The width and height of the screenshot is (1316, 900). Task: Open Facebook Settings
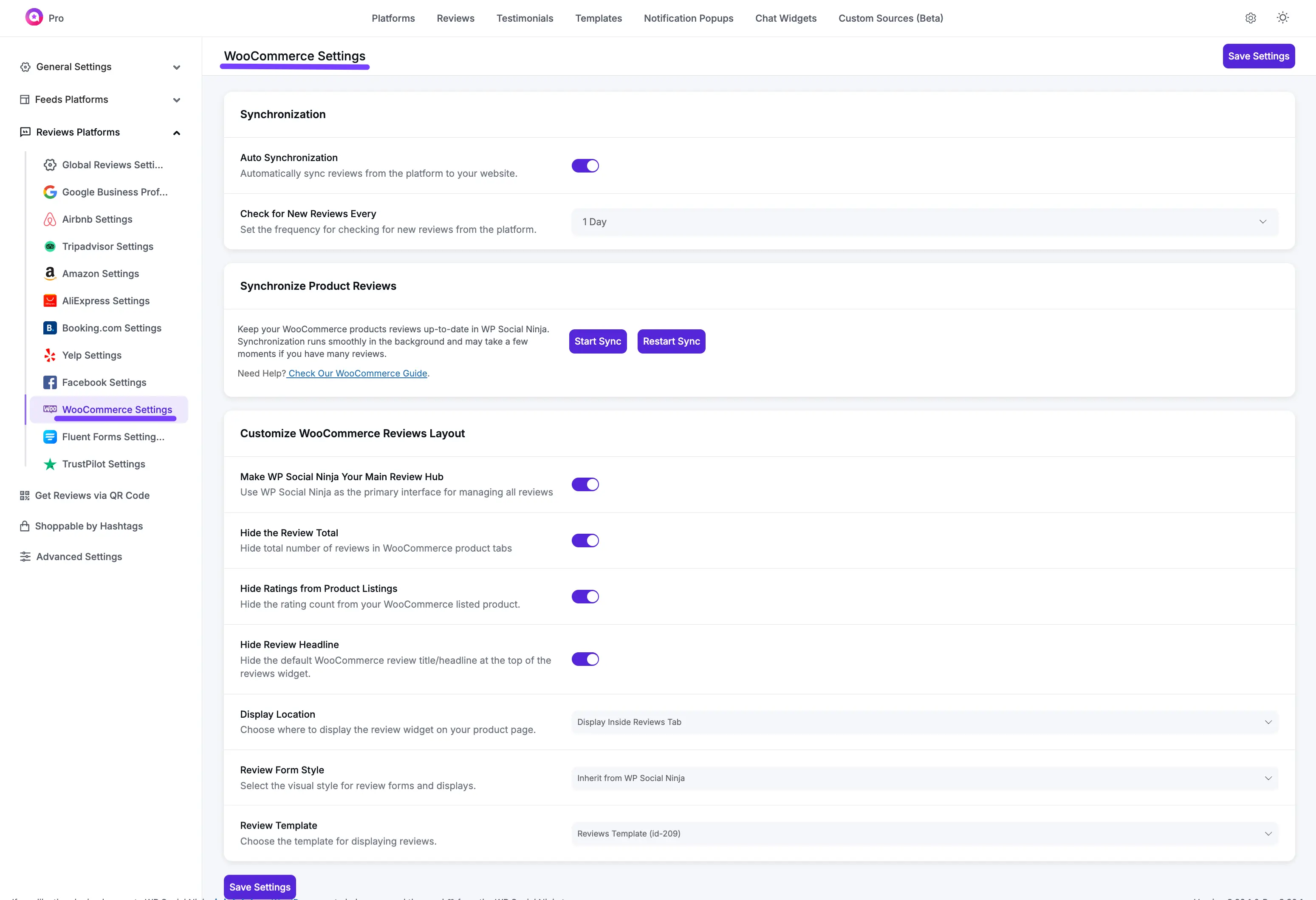coord(104,382)
